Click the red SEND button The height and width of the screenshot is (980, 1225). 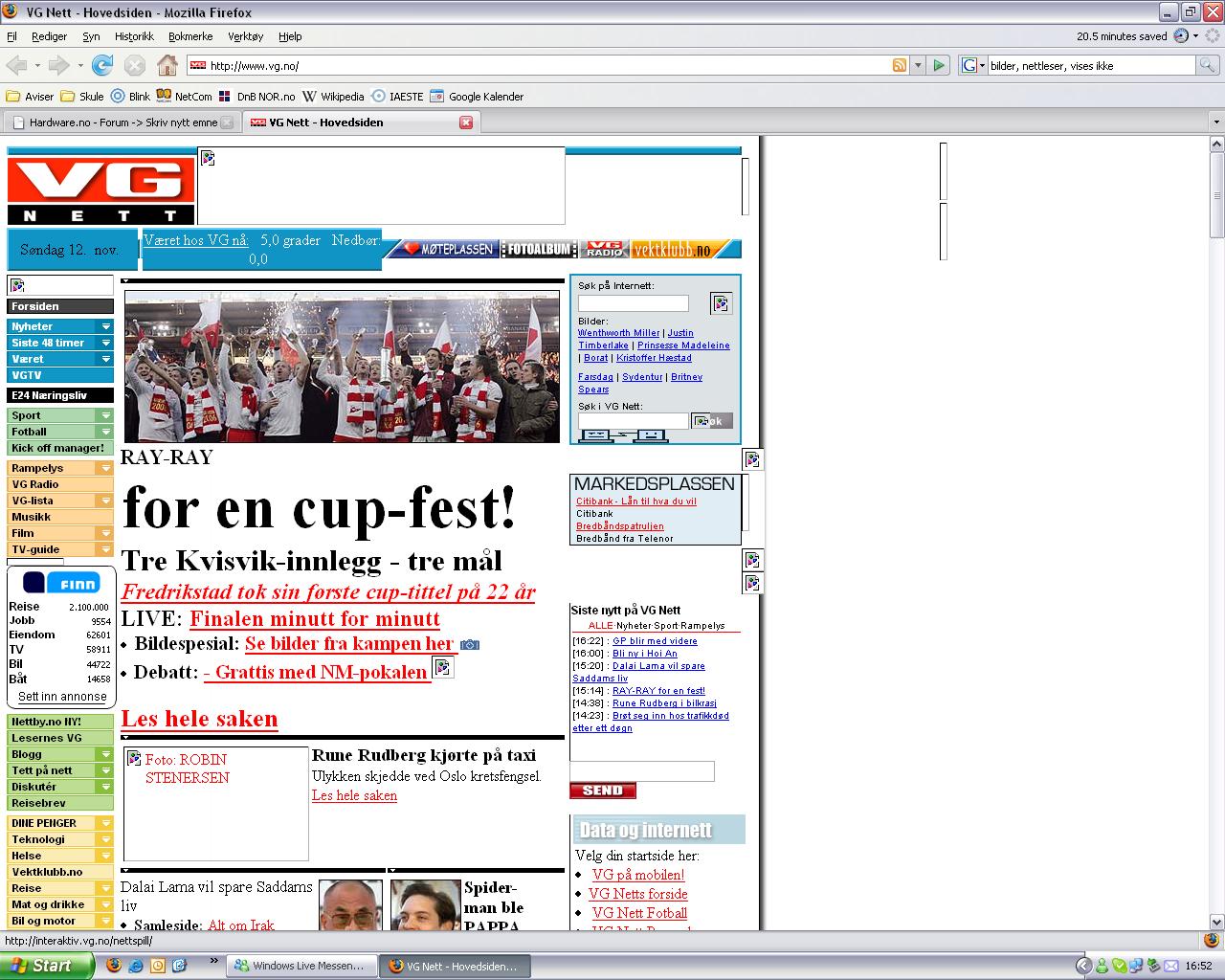602,791
